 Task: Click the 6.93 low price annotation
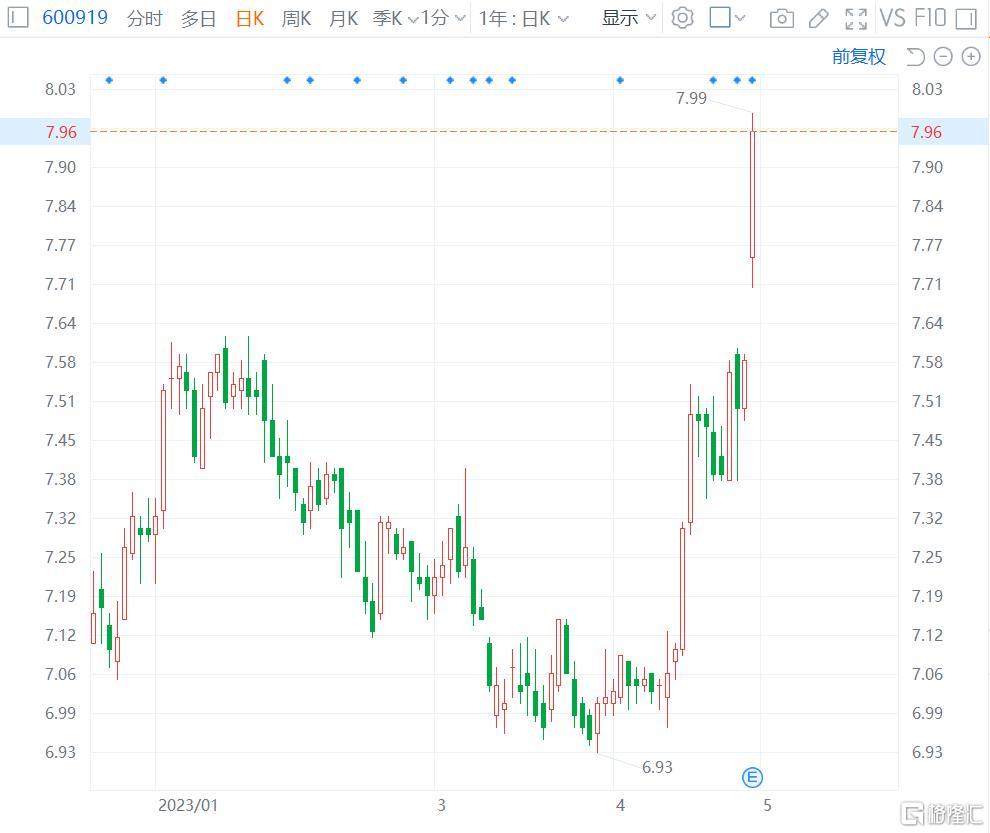657,767
